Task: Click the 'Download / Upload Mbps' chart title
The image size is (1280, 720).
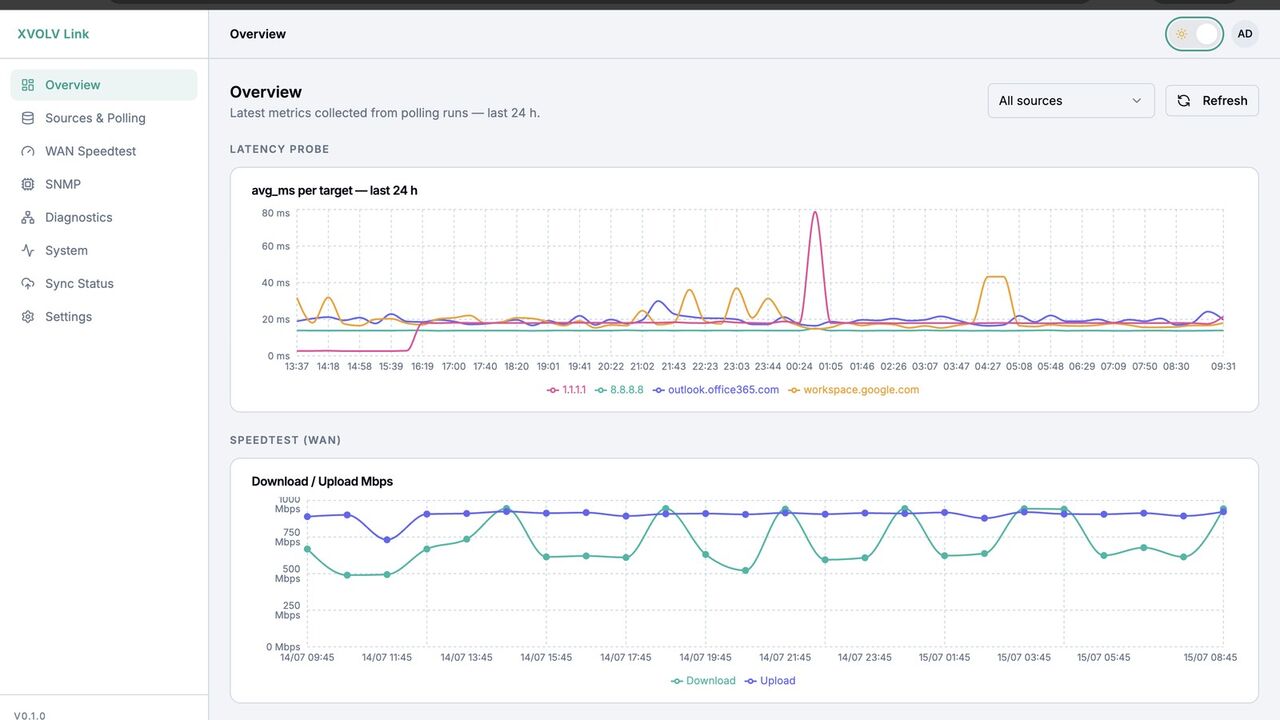Action: point(322,481)
